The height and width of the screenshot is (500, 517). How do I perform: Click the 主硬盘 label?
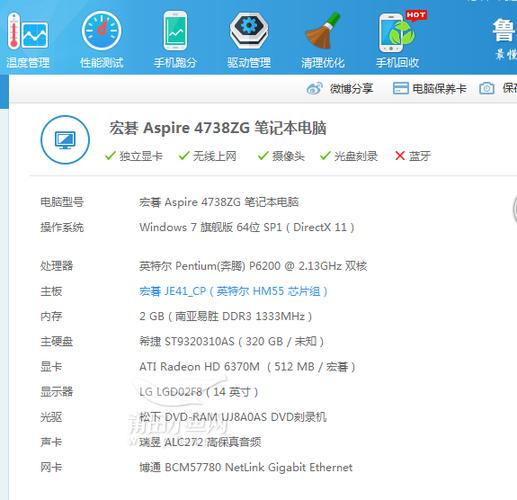point(57,342)
